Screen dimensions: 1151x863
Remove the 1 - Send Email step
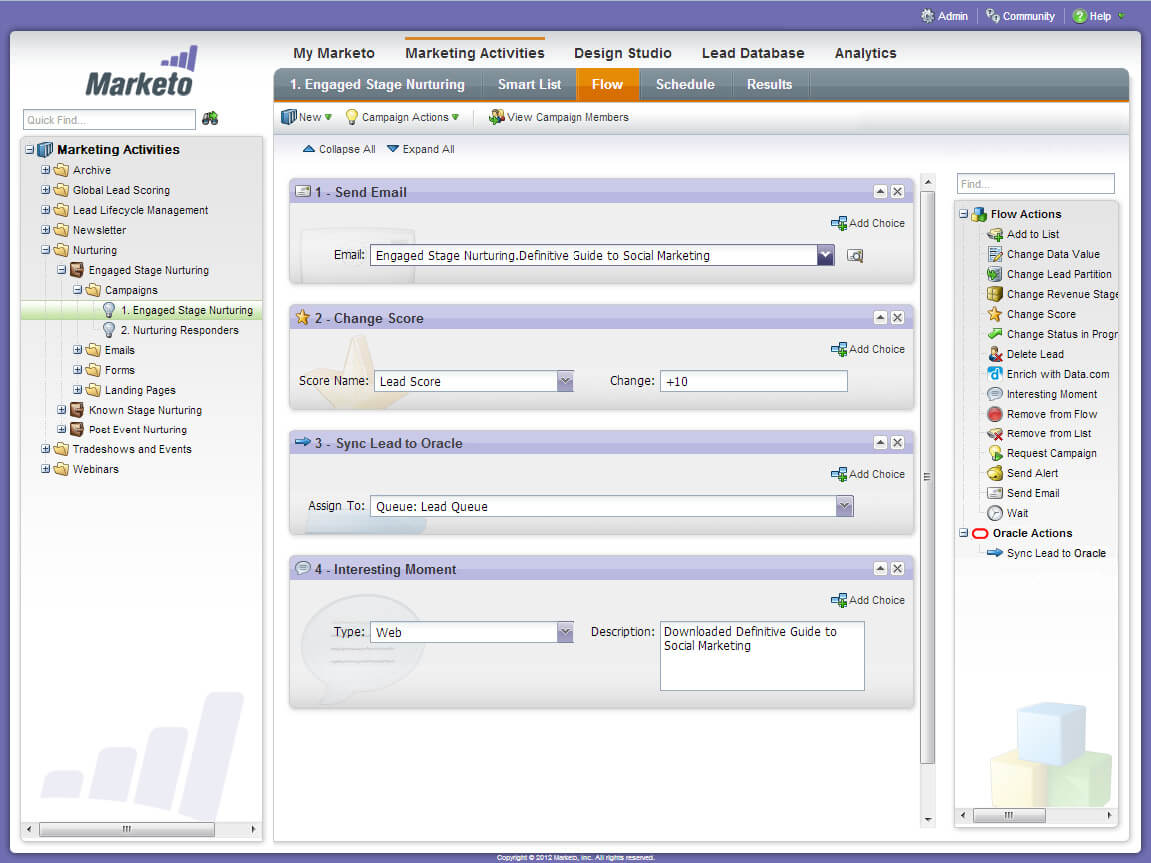pos(898,192)
